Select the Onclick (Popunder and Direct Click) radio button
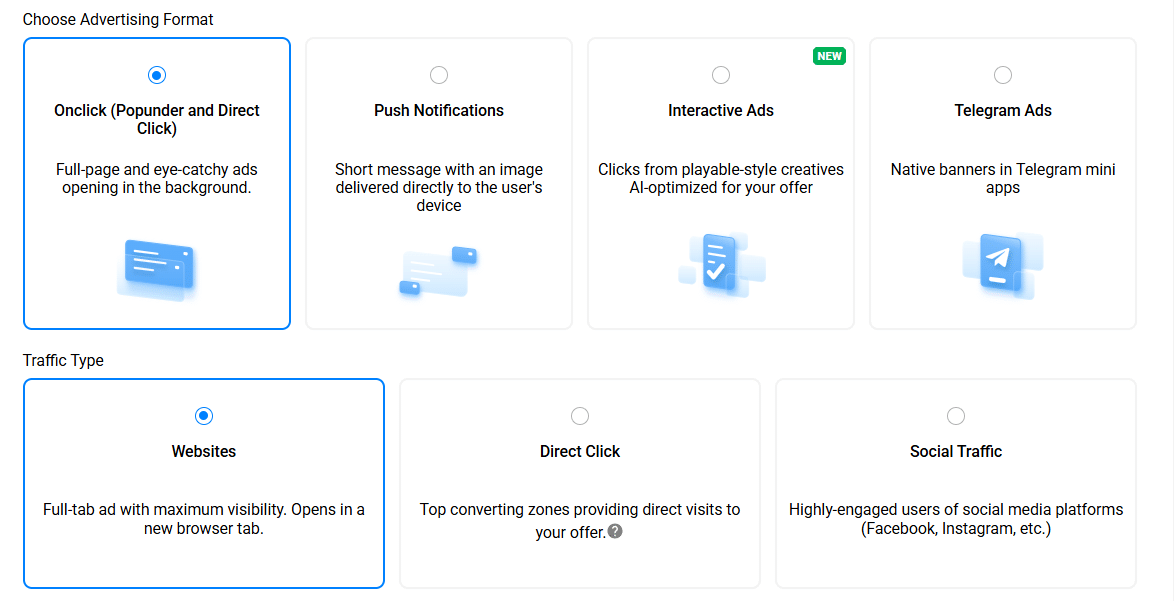This screenshot has width=1174, height=601. [x=157, y=75]
